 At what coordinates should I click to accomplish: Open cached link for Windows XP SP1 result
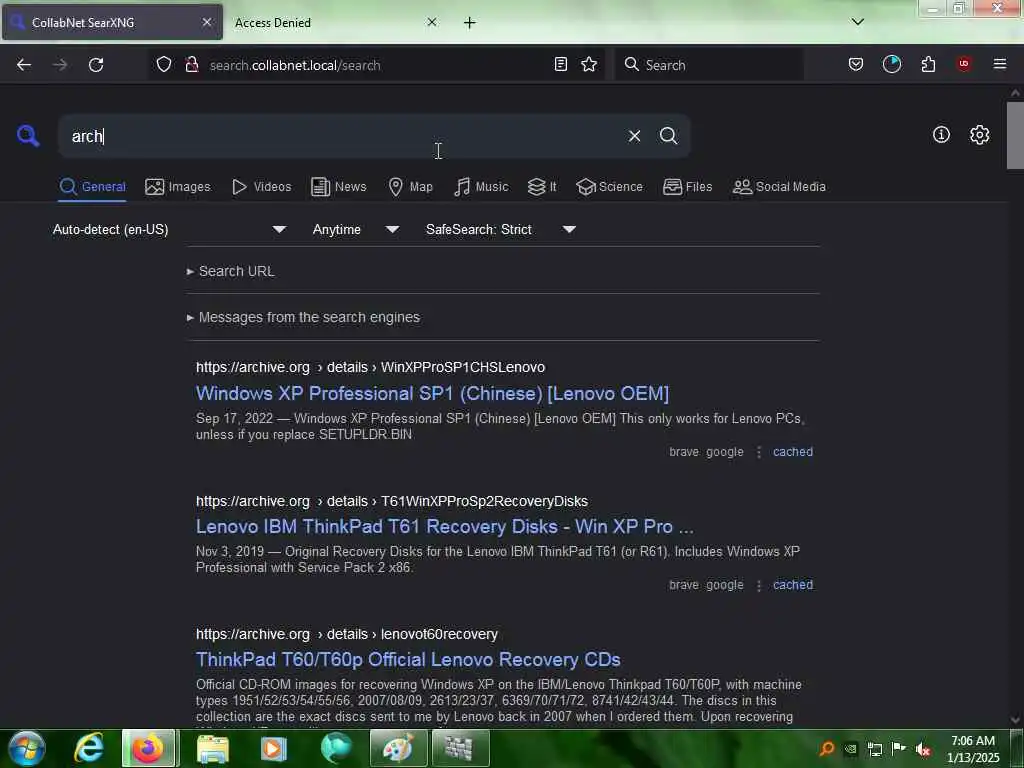coord(793,452)
